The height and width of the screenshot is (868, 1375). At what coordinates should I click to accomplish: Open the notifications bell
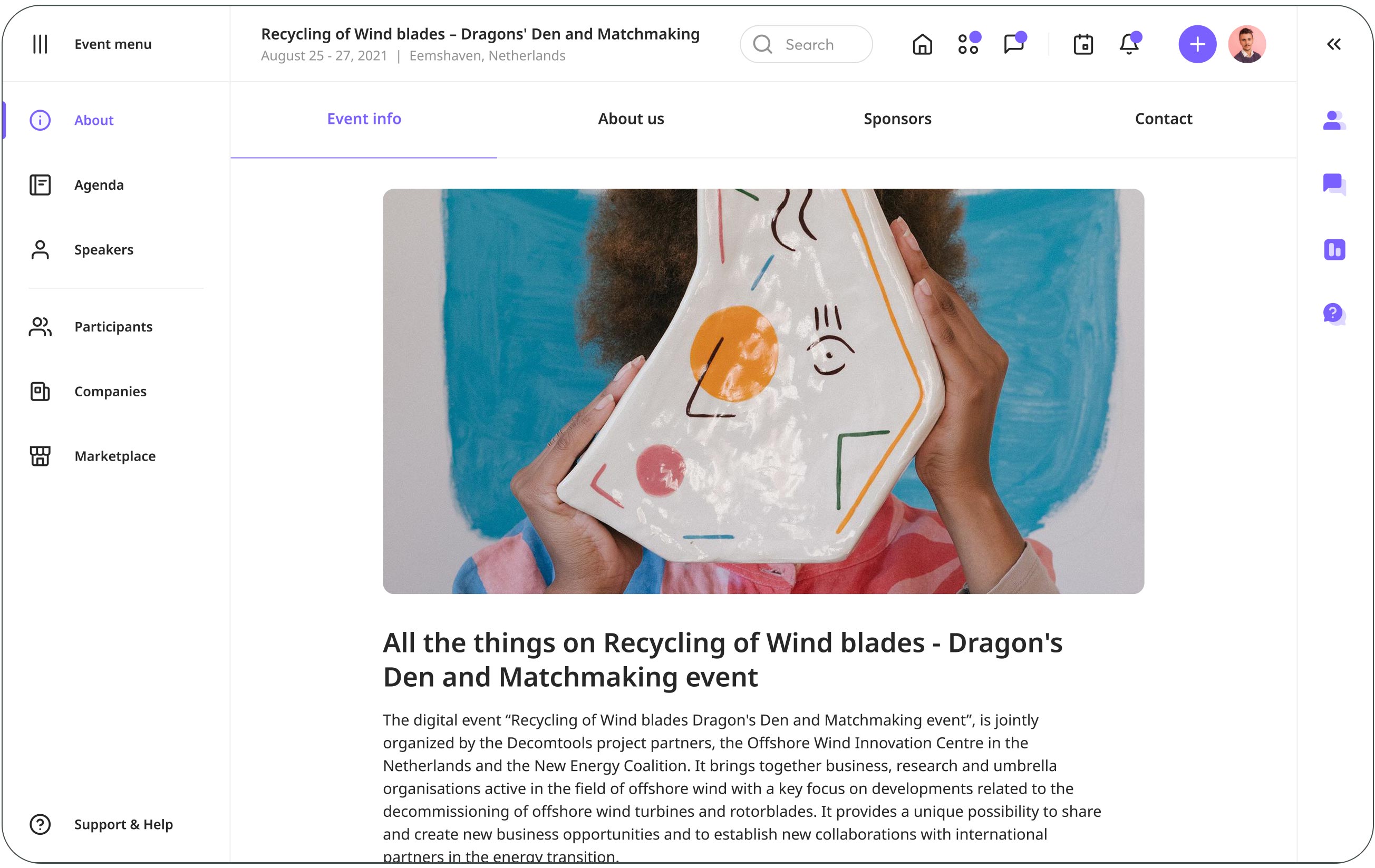(1129, 43)
